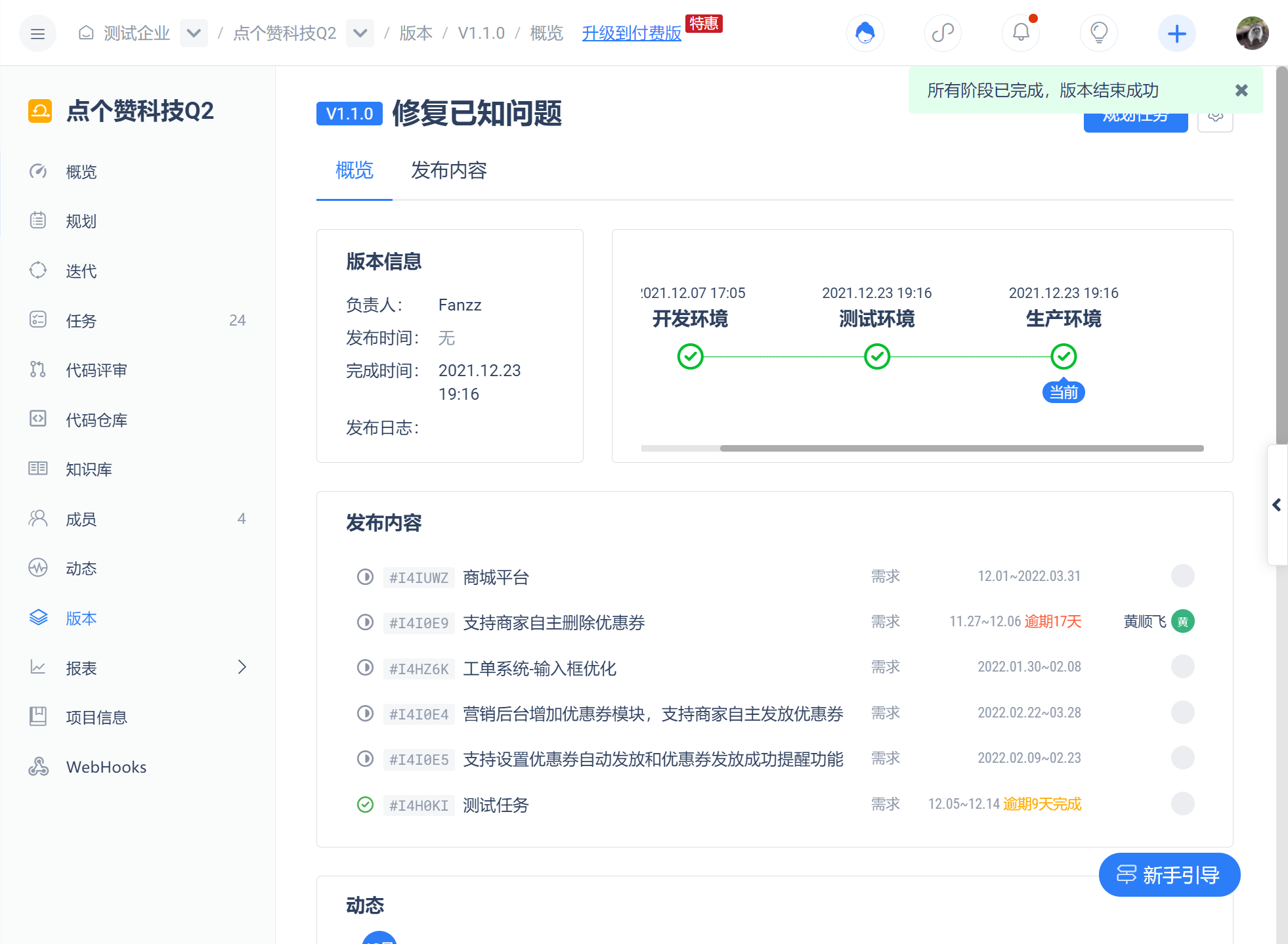
Task: Expand the 测试企业 dropdown arrow
Action: pyautogui.click(x=194, y=33)
